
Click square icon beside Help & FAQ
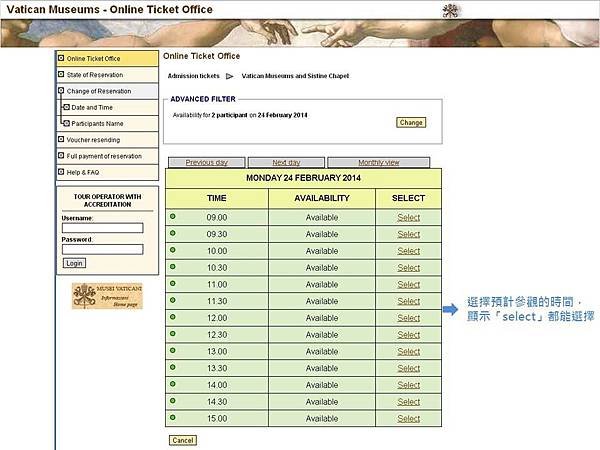(x=61, y=172)
